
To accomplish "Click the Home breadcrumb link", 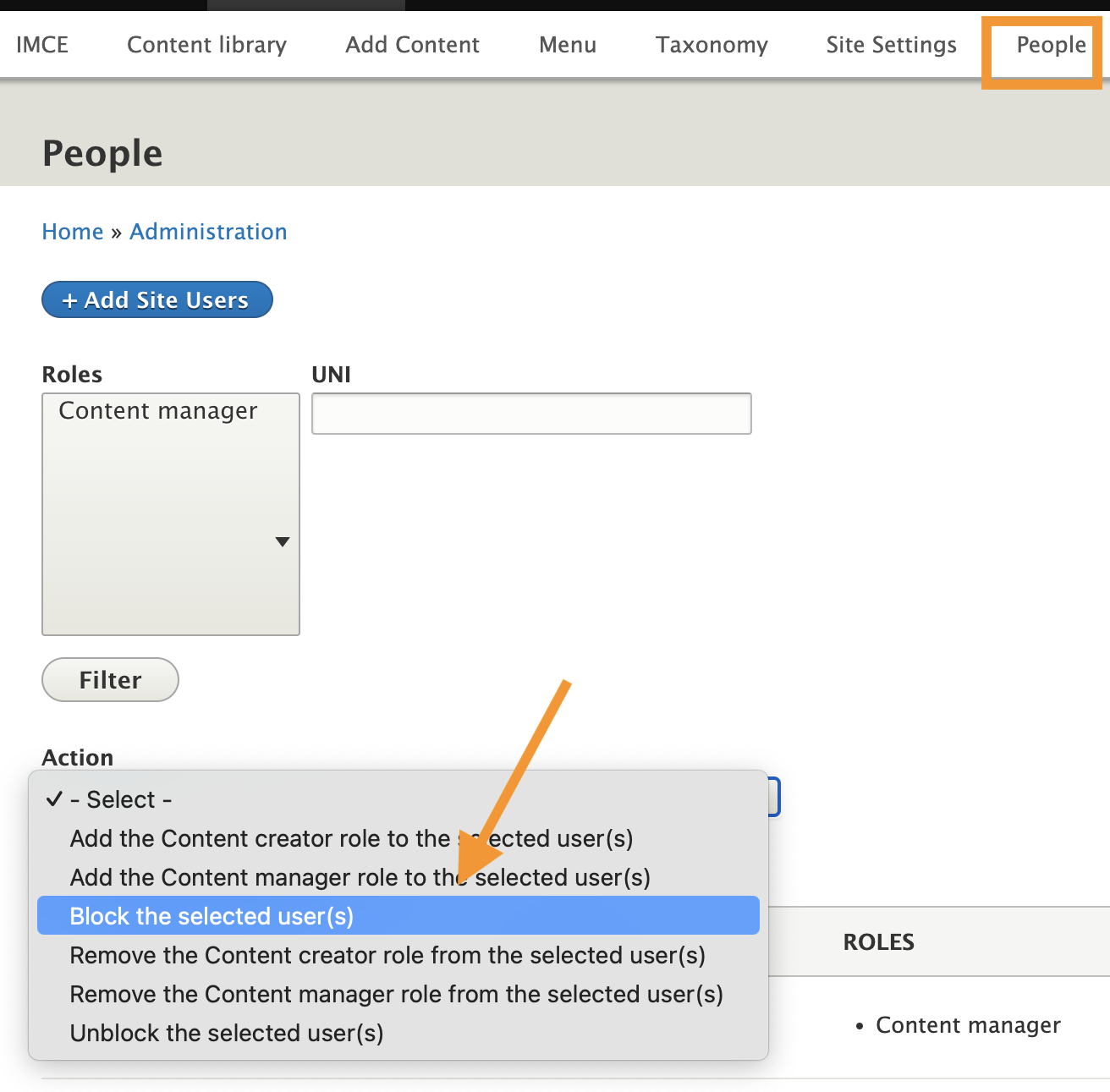I will 72,231.
